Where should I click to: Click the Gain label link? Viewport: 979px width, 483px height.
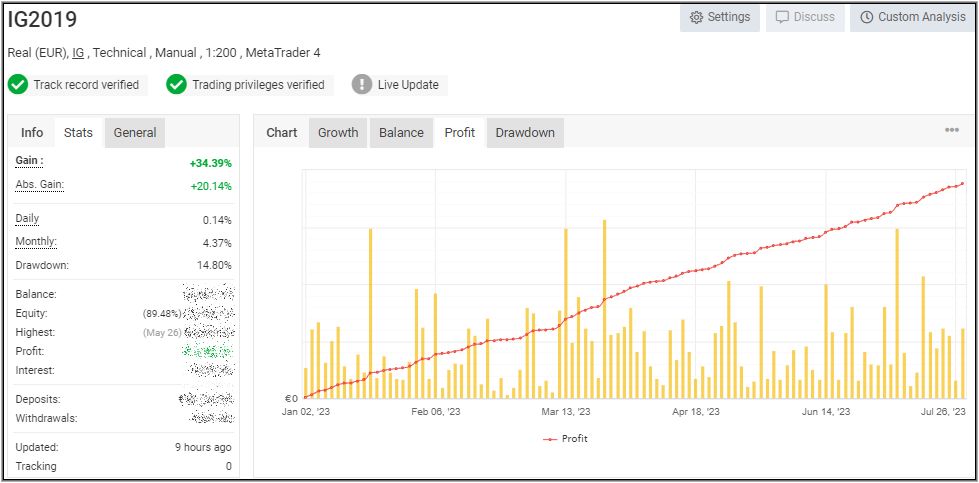(29, 161)
